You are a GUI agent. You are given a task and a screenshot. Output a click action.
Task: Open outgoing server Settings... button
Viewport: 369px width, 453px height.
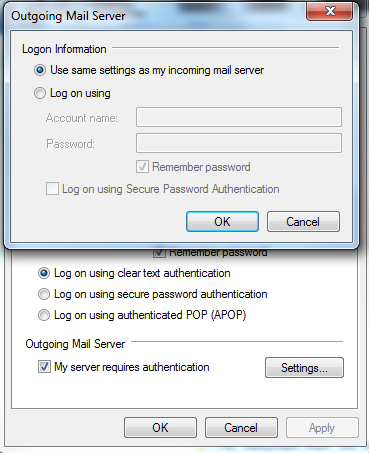(x=304, y=368)
